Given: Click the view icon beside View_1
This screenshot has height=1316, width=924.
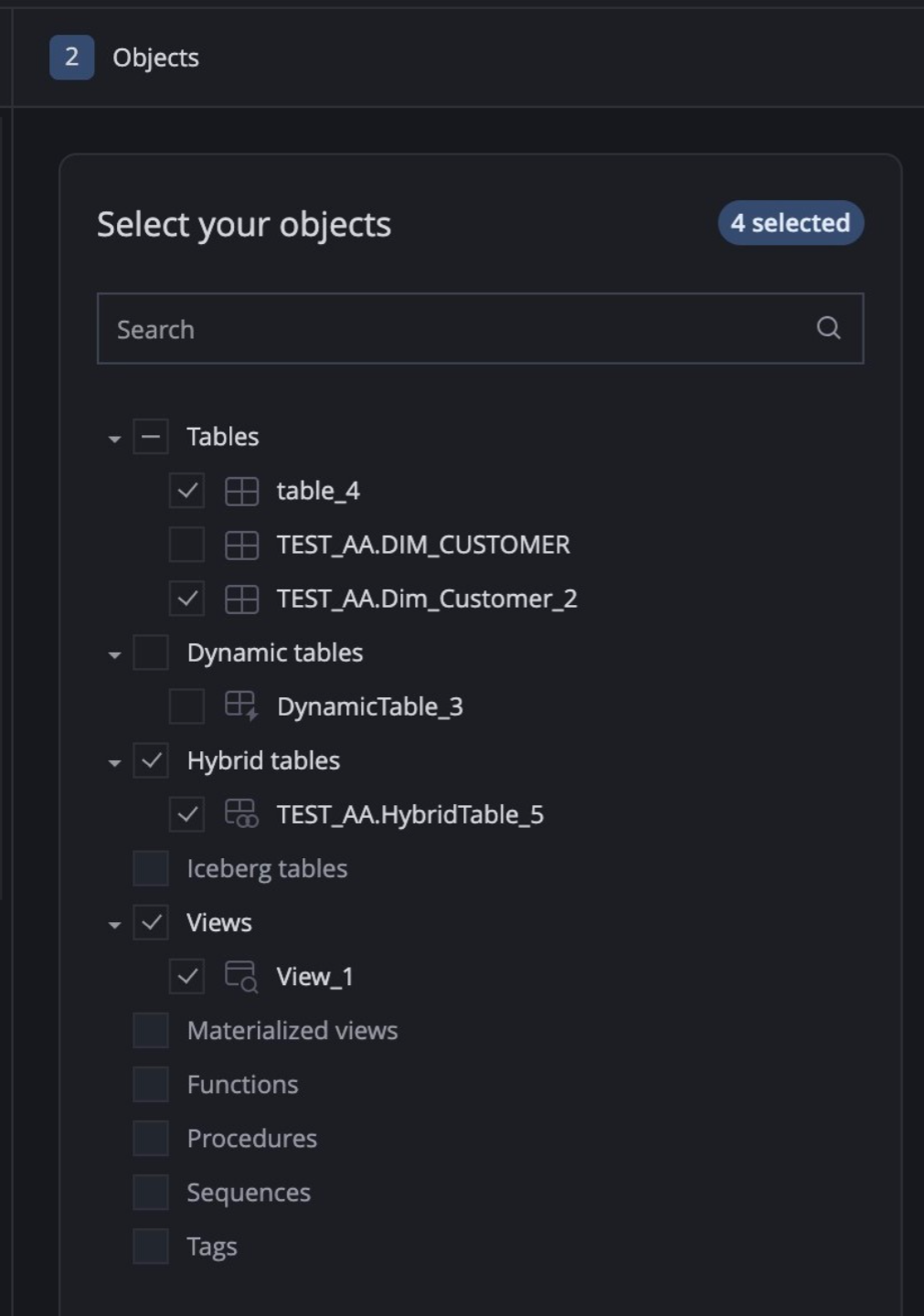Looking at the screenshot, I should (242, 976).
